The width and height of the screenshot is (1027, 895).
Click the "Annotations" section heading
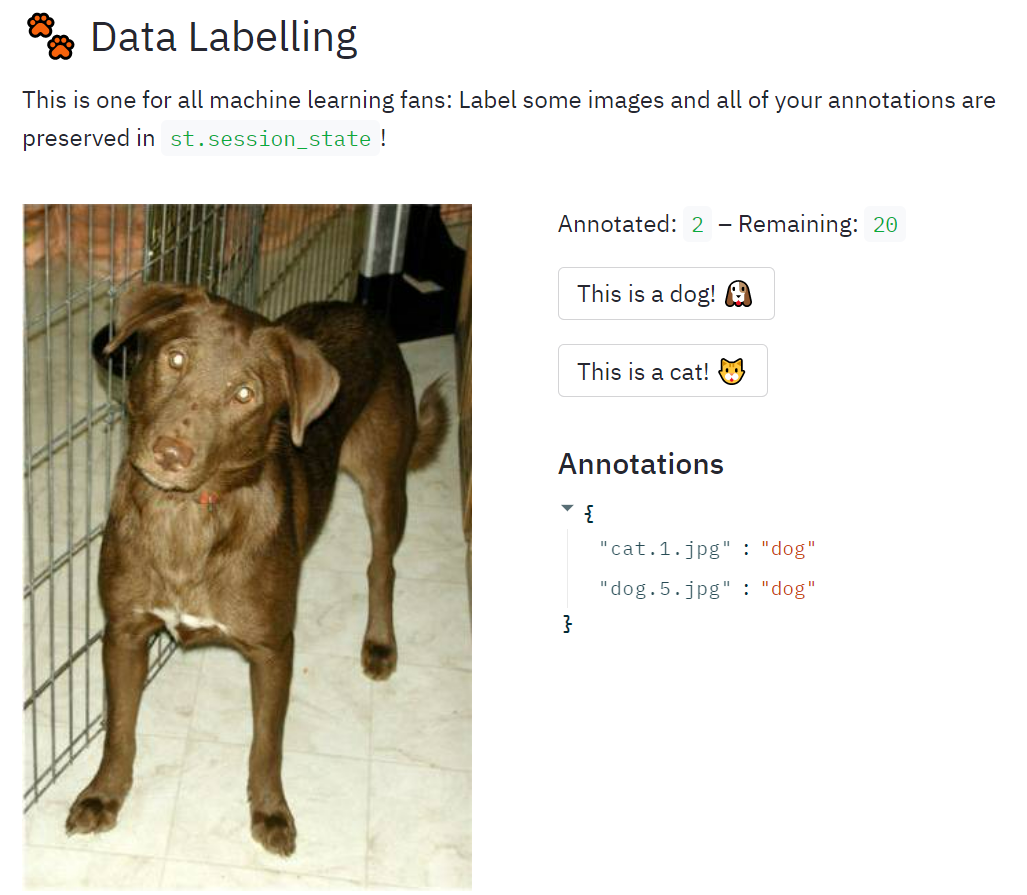pyautogui.click(x=640, y=464)
